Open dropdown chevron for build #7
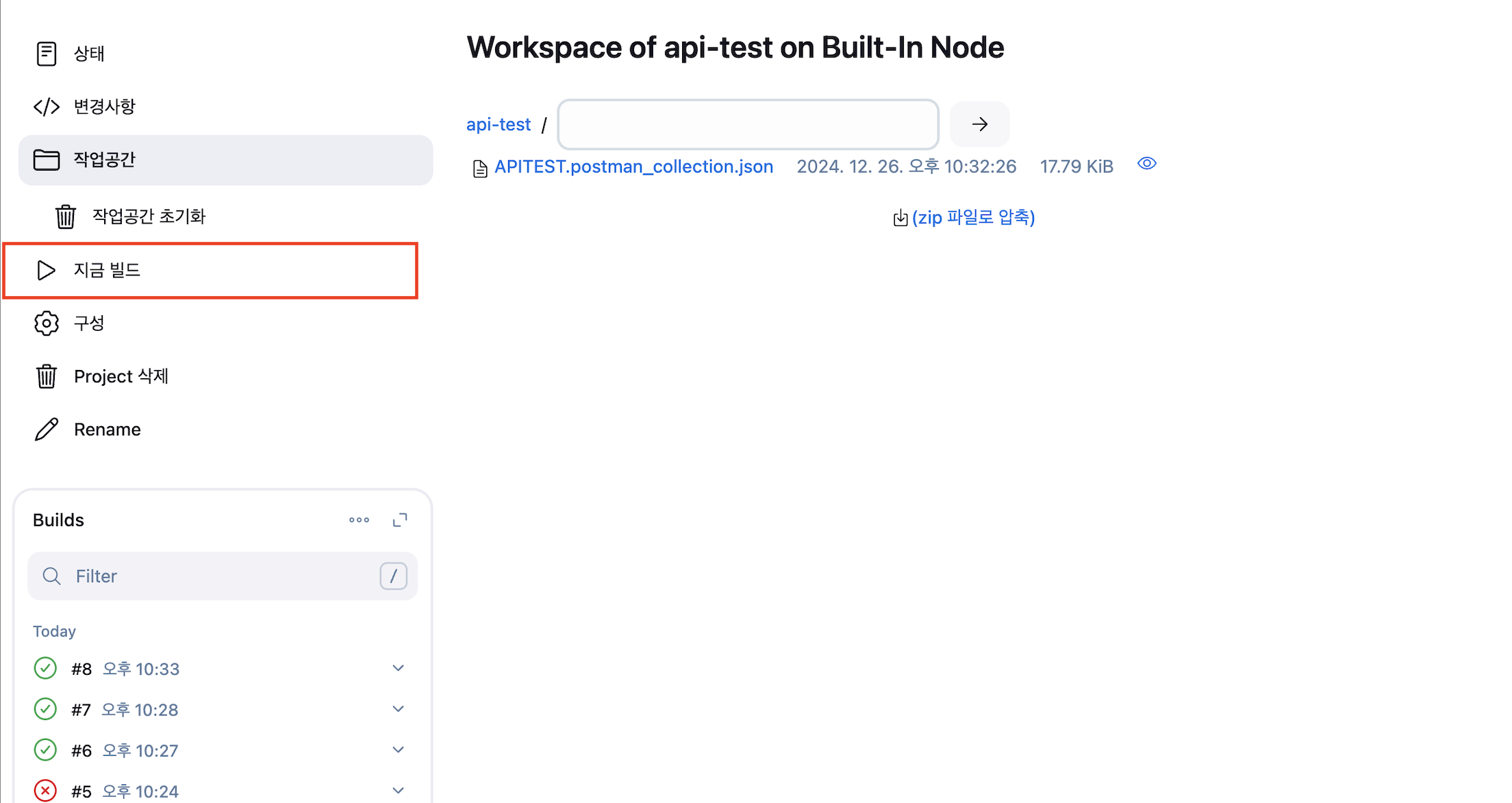 point(398,709)
